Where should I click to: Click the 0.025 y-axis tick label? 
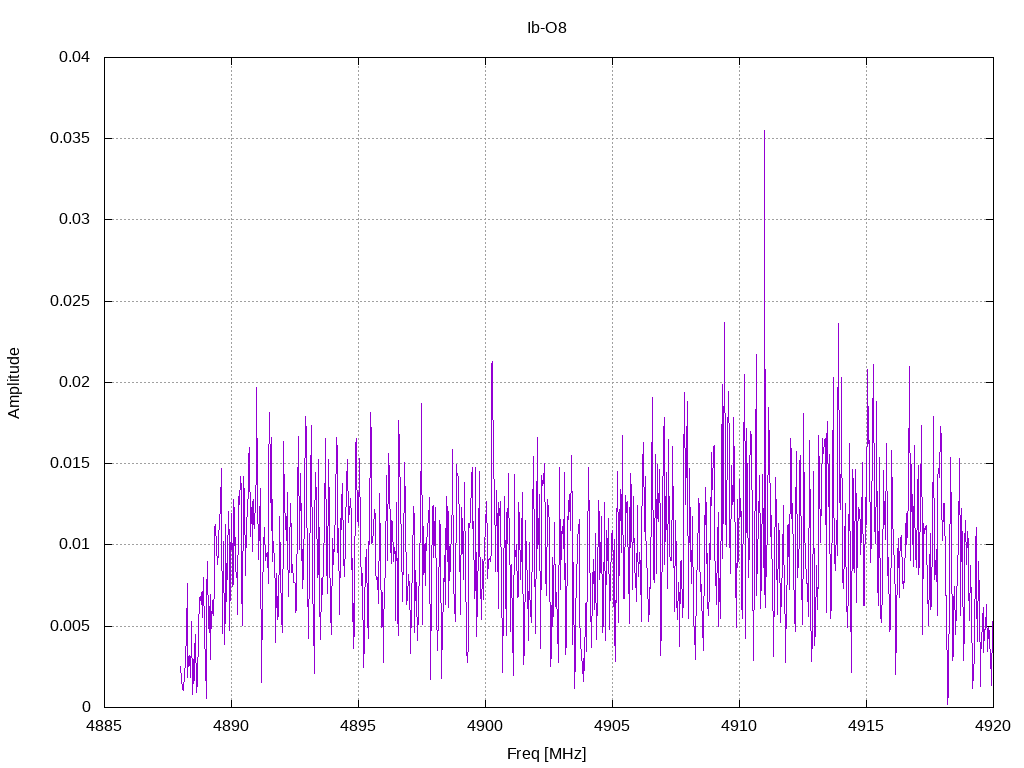coord(70,301)
